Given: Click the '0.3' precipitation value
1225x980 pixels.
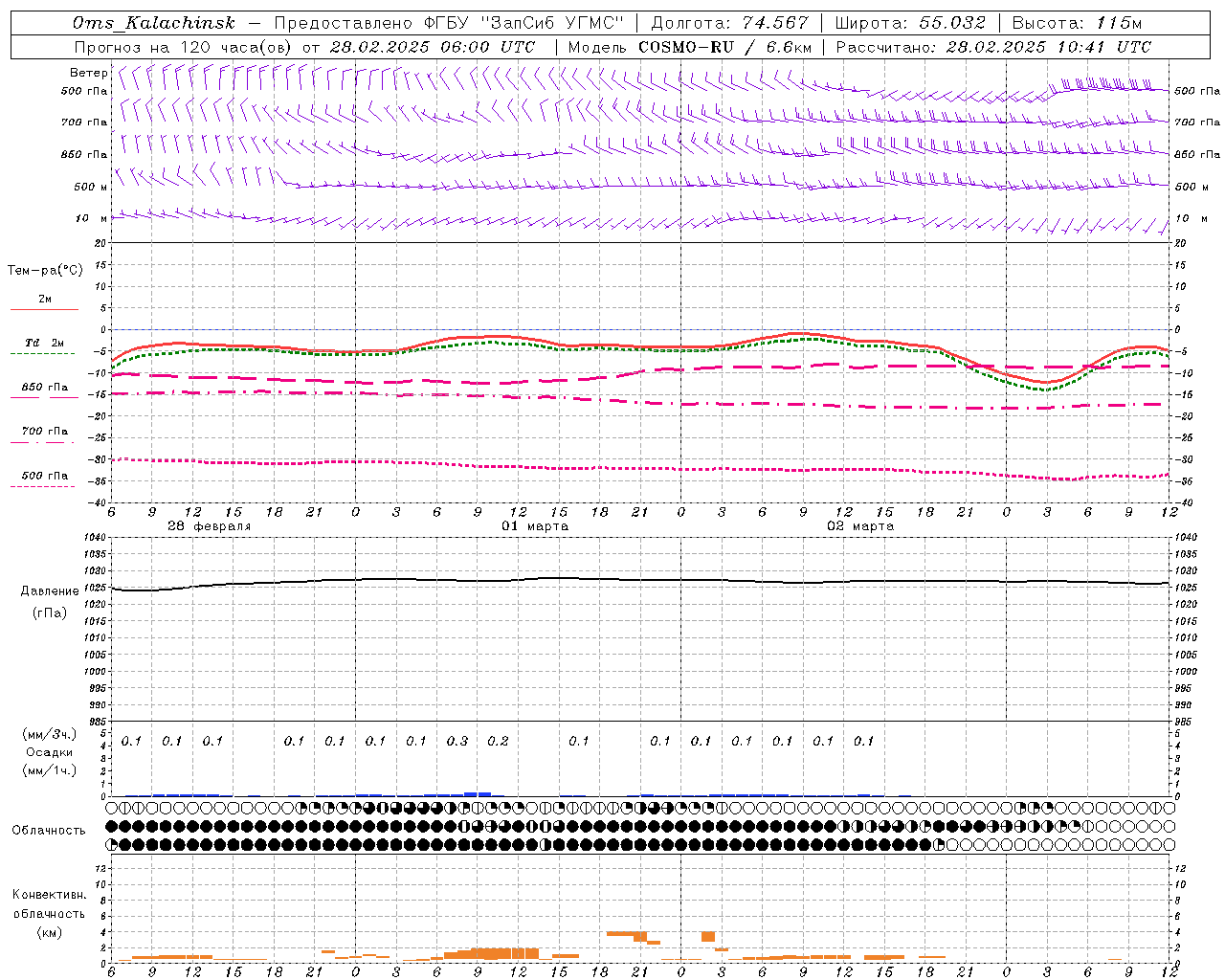Looking at the screenshot, I should (457, 741).
